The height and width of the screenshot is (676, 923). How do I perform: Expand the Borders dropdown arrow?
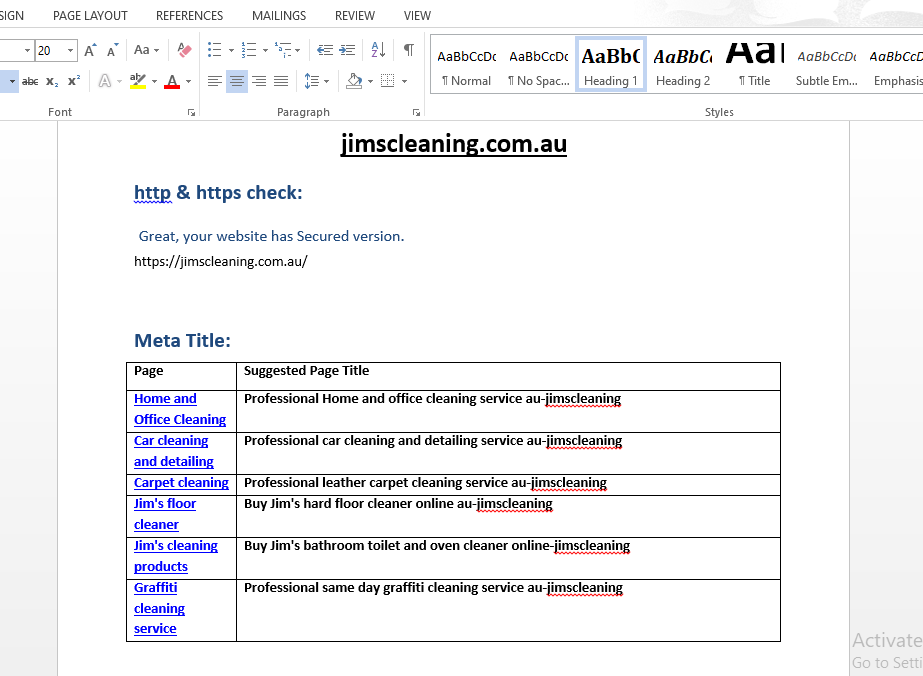(404, 81)
